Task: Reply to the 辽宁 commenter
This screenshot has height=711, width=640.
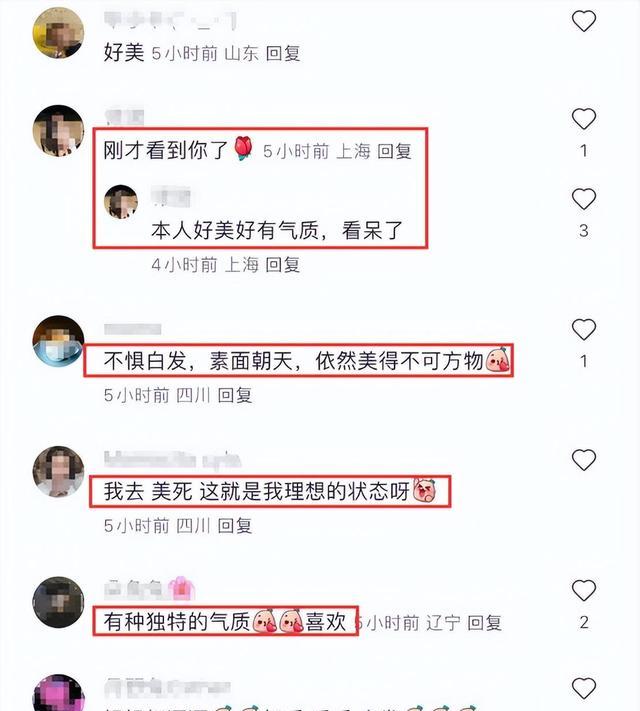Action: [484, 623]
